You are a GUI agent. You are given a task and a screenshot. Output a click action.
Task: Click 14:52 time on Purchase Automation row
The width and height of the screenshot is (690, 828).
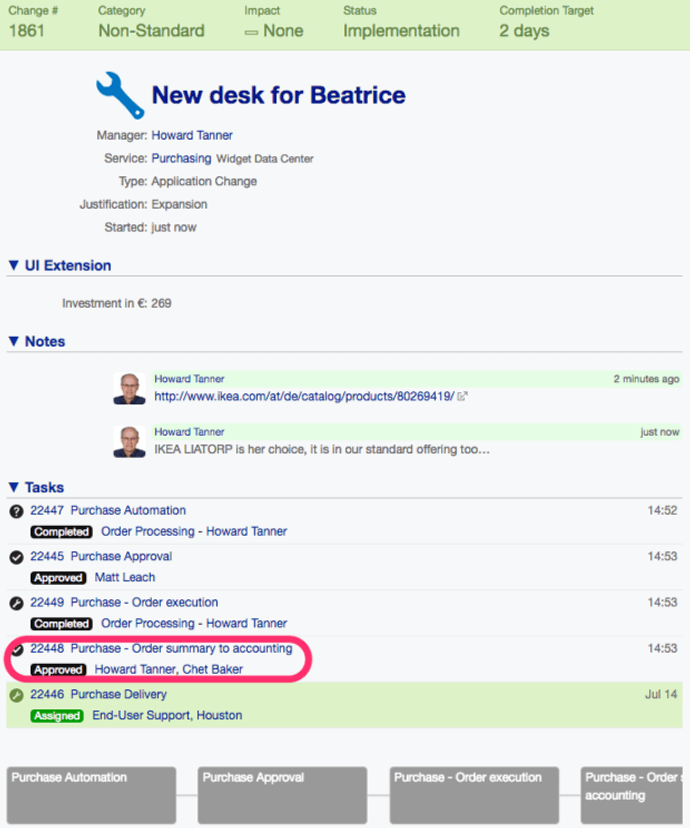click(x=663, y=511)
